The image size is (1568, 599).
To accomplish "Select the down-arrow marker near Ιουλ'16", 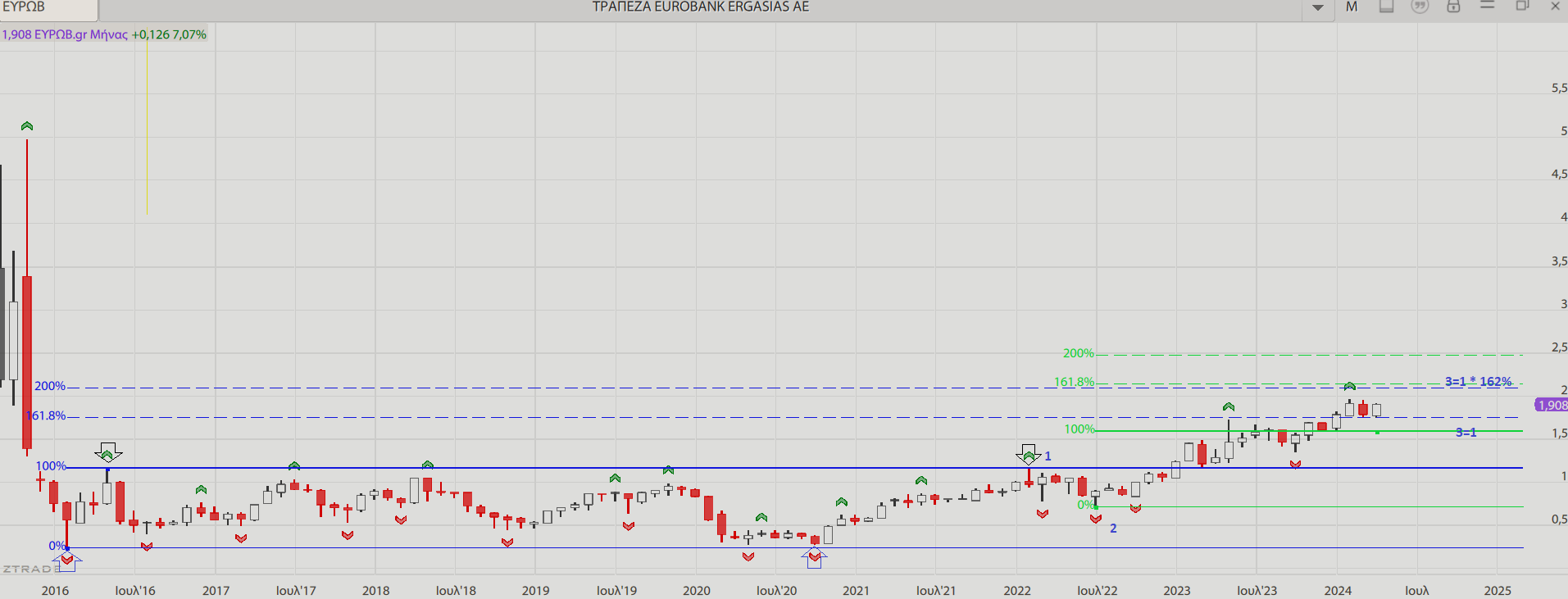I will point(108,452).
